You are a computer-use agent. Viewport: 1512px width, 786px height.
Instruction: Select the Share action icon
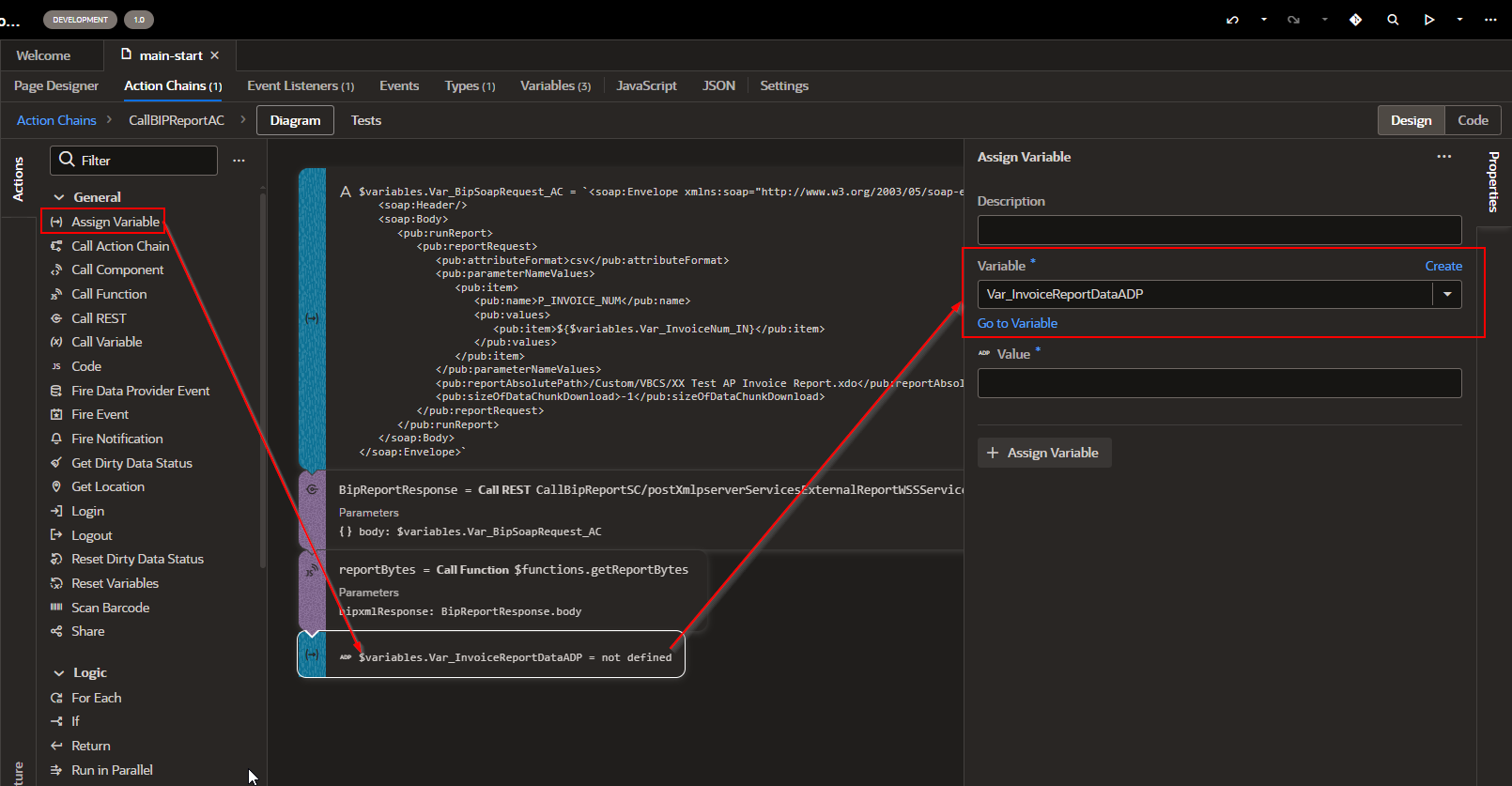click(x=56, y=631)
